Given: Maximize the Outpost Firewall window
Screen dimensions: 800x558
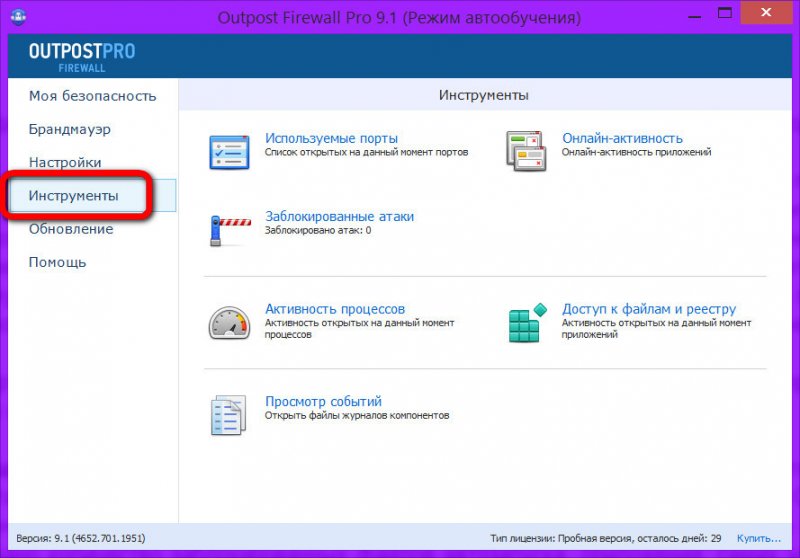Looking at the screenshot, I should [x=724, y=13].
